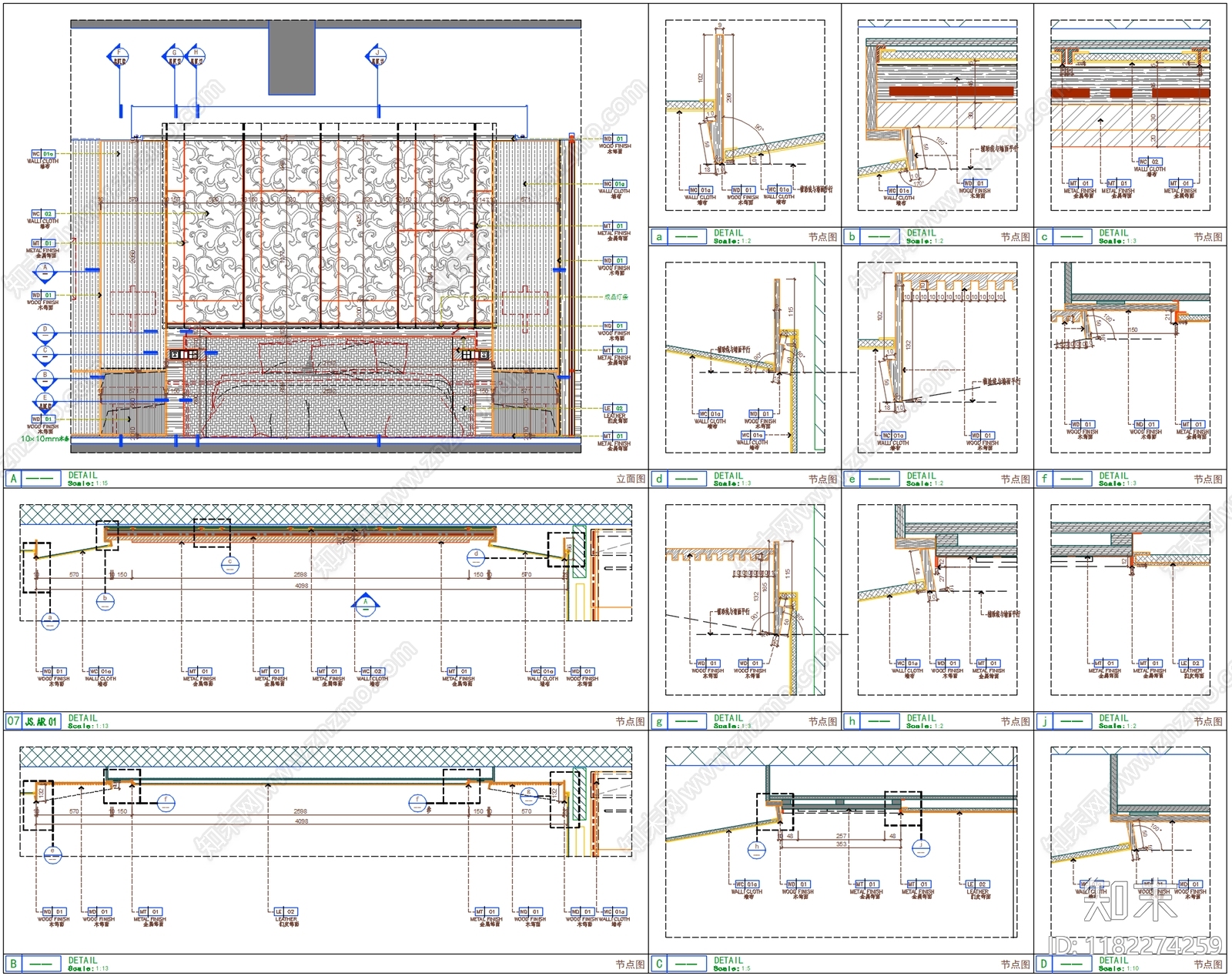Click section marker G above the elevation
The image size is (1232, 976).
[173, 56]
